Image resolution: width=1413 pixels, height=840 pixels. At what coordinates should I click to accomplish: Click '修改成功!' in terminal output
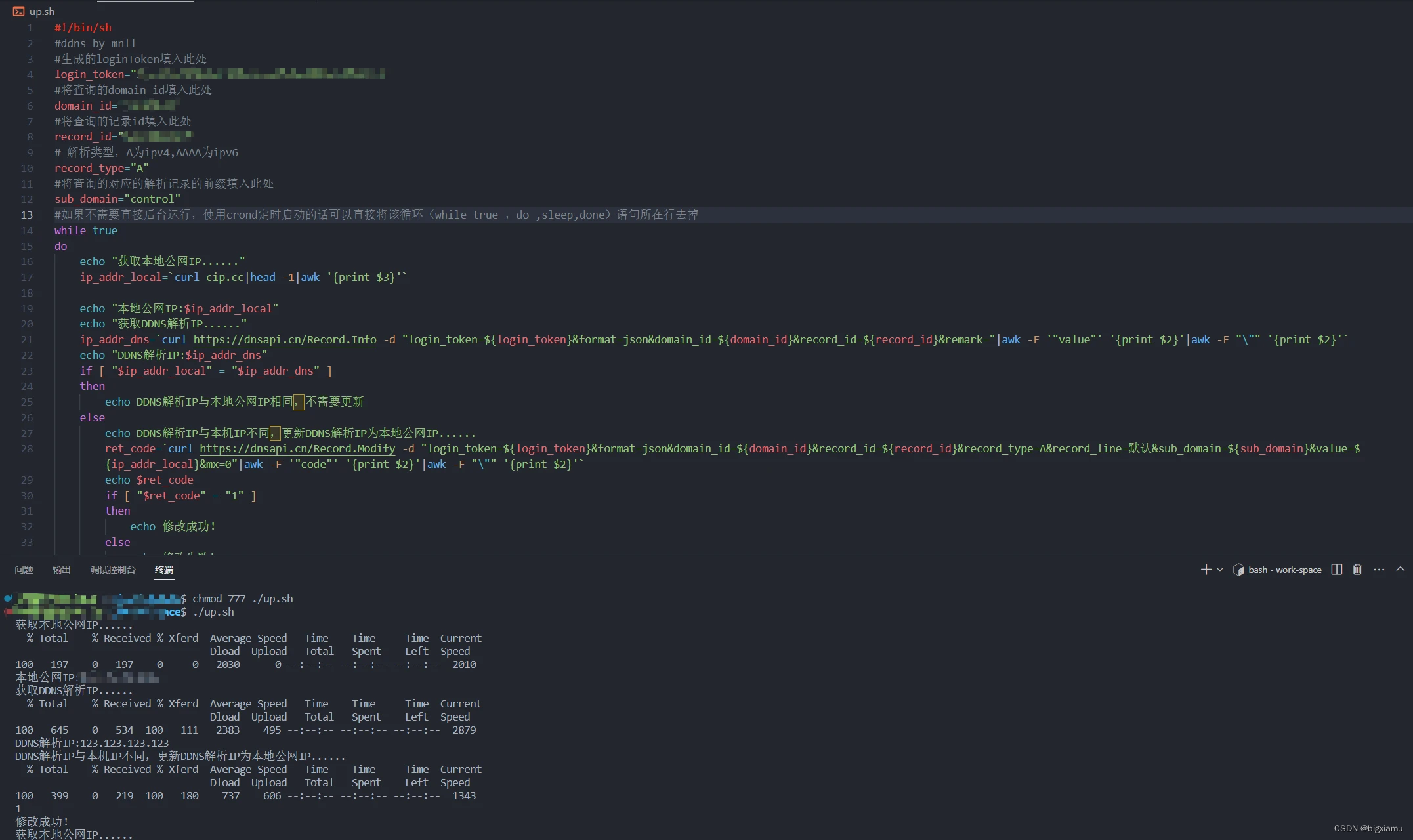click(x=42, y=822)
